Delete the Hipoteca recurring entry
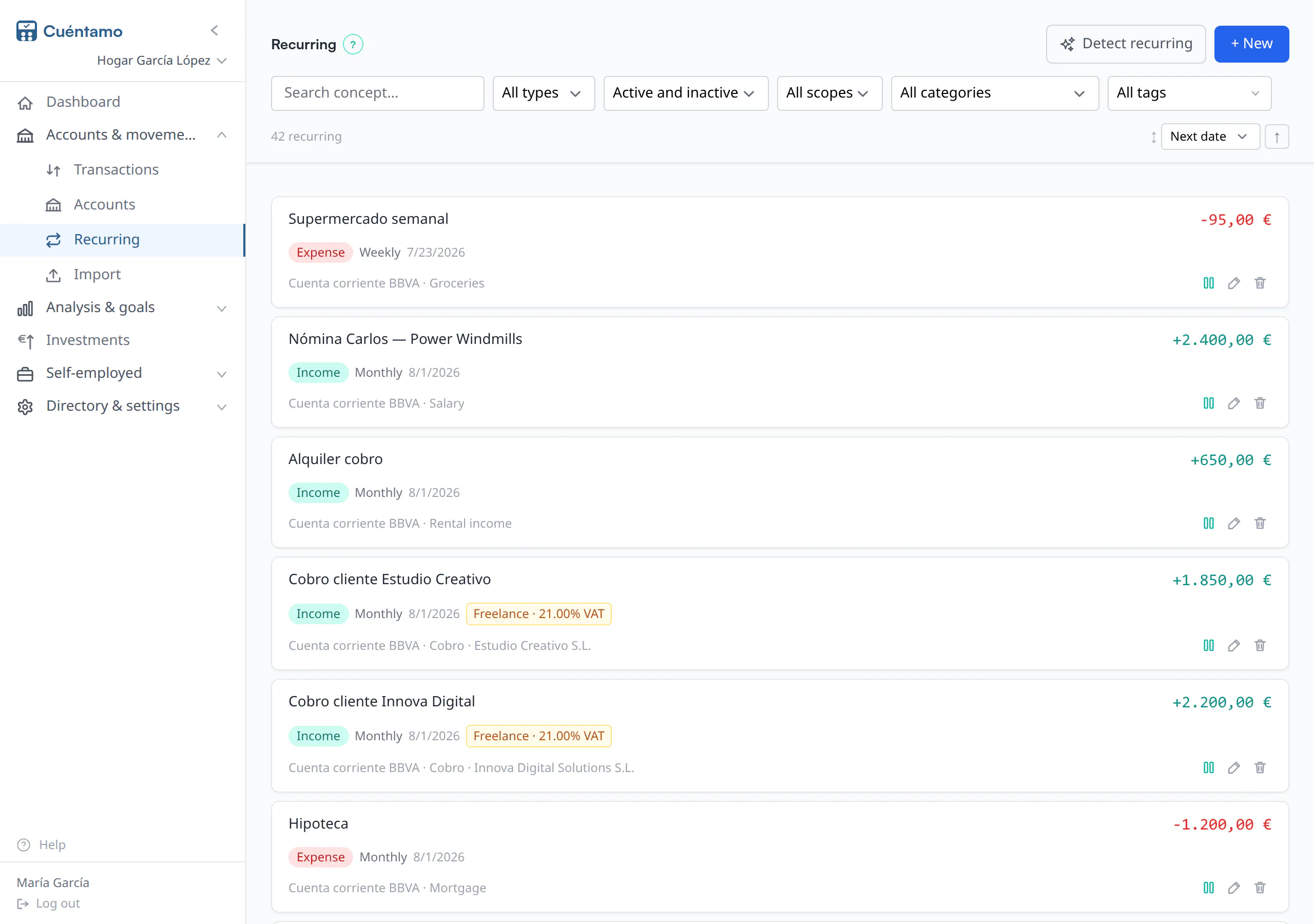This screenshot has height=924, width=1314. 1260,888
